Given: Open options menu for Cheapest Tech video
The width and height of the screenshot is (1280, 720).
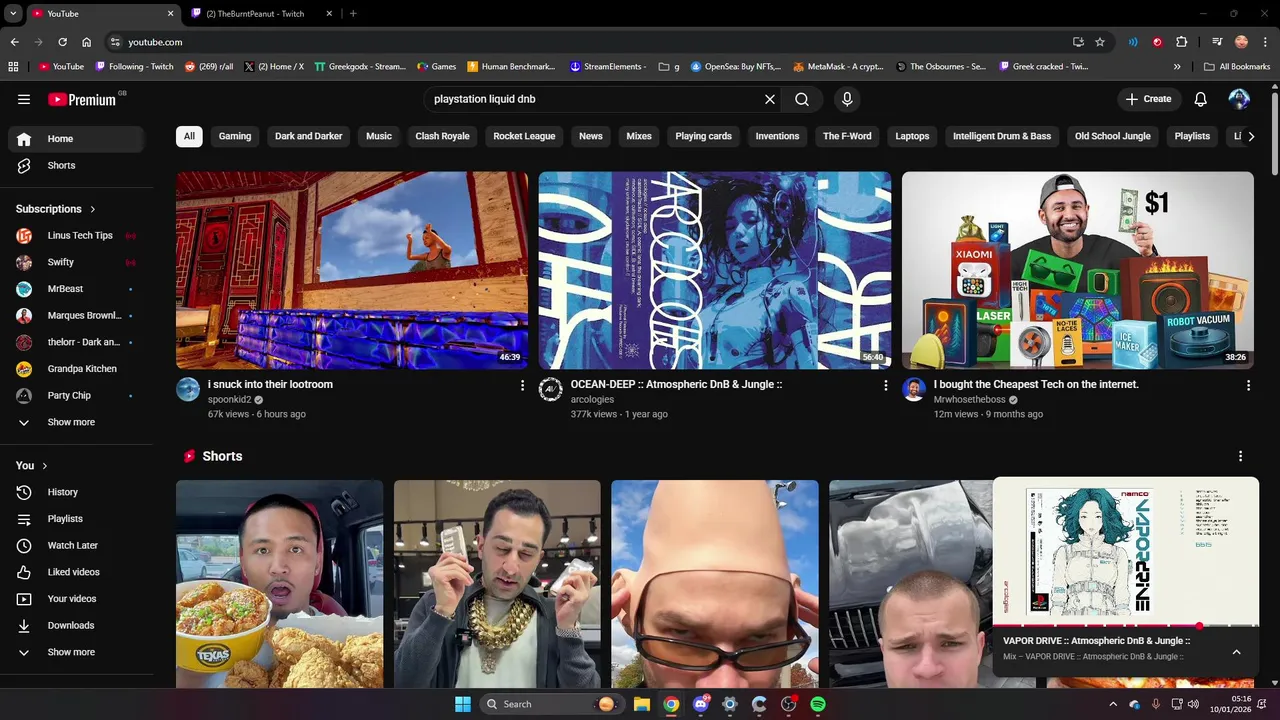Looking at the screenshot, I should pos(1248,385).
